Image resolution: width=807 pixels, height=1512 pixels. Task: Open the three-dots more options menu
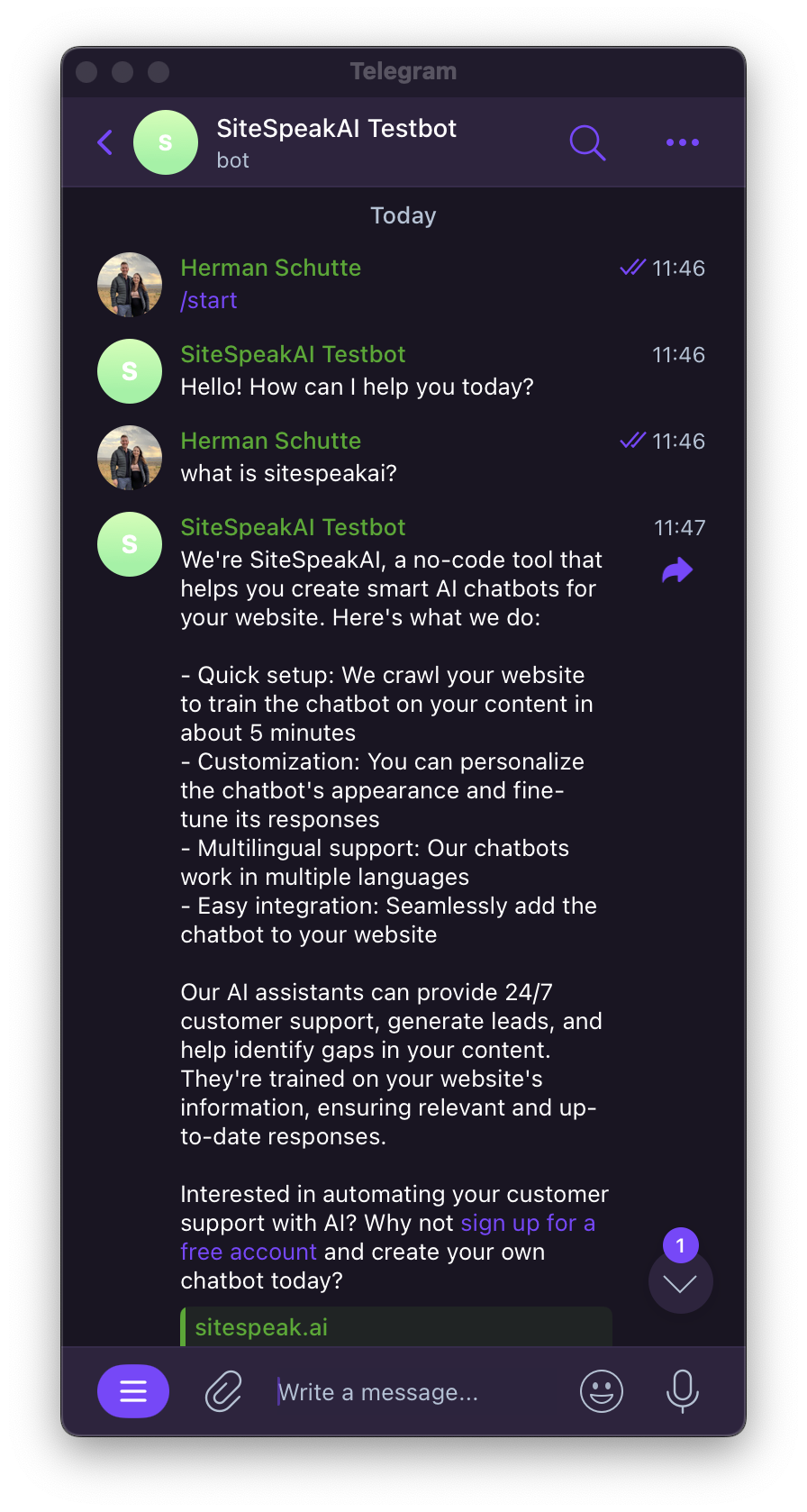pos(682,142)
